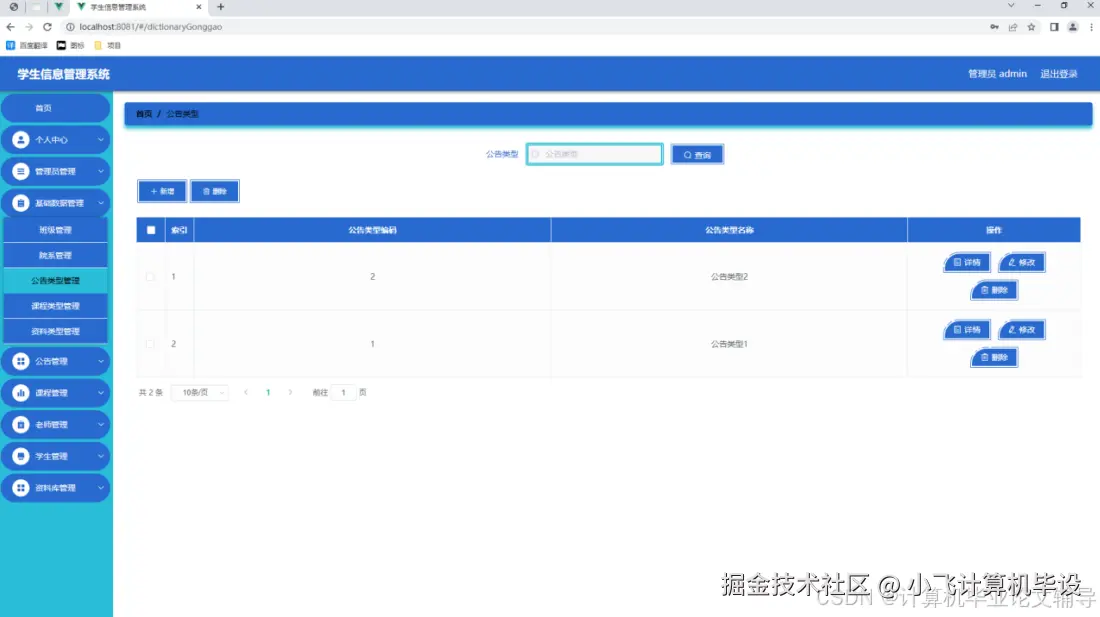Image resolution: width=1100 pixels, height=617 pixels.
Task: Click the 公告类型名称 column header
Action: point(729,230)
